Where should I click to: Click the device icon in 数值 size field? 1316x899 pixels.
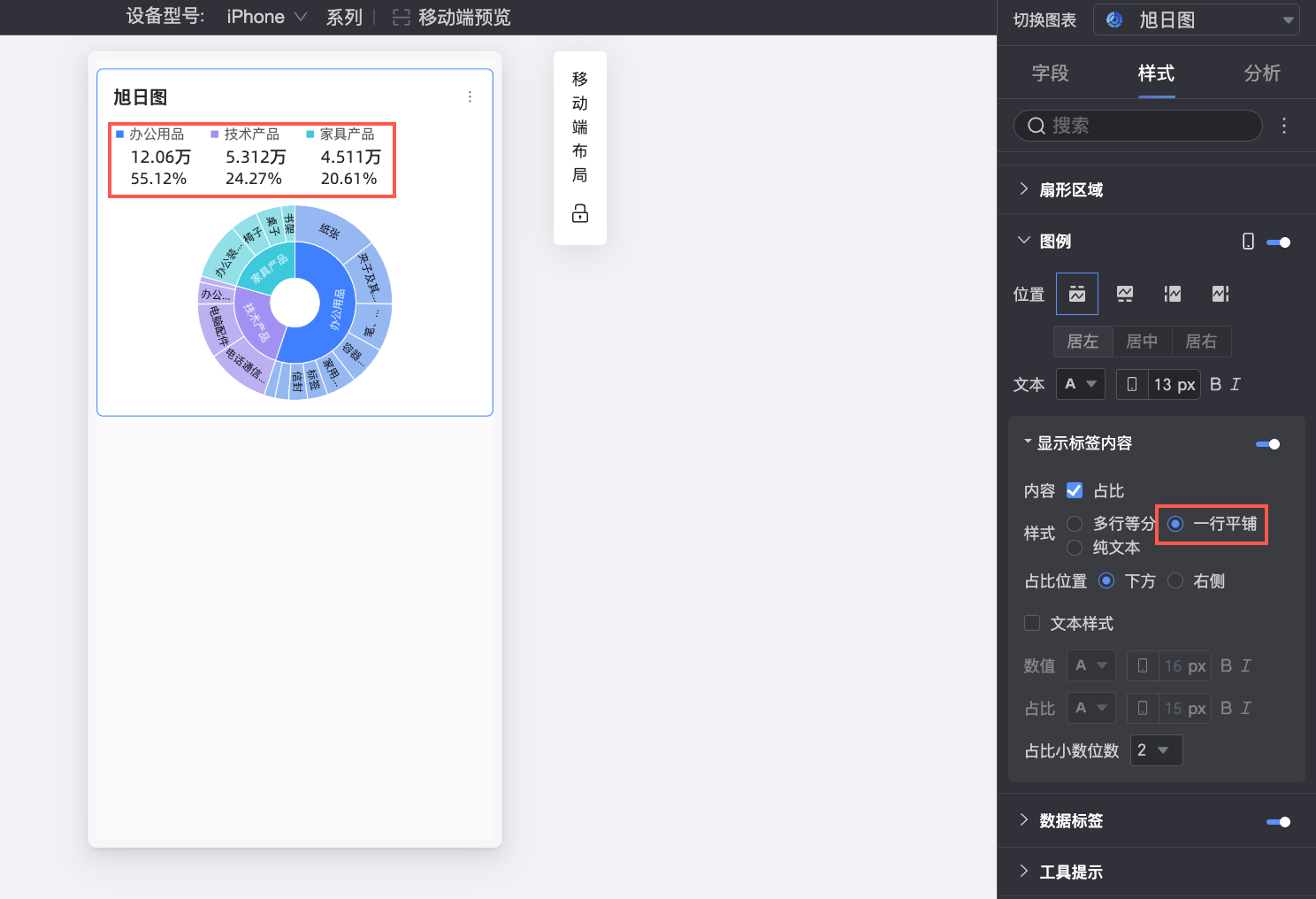(x=1143, y=665)
